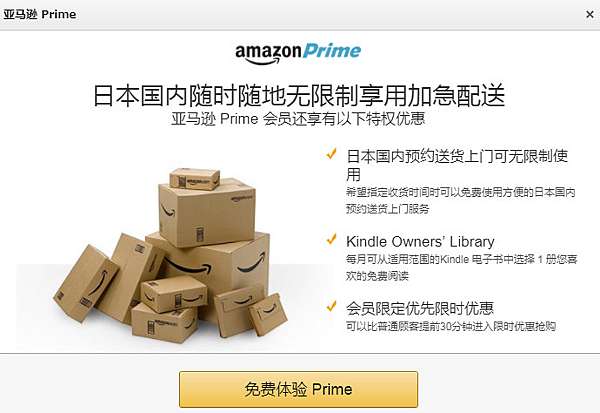Select the 日本国内预约送货上门可无限制使用 benefit title
This screenshot has width=600, height=413.
tap(457, 165)
